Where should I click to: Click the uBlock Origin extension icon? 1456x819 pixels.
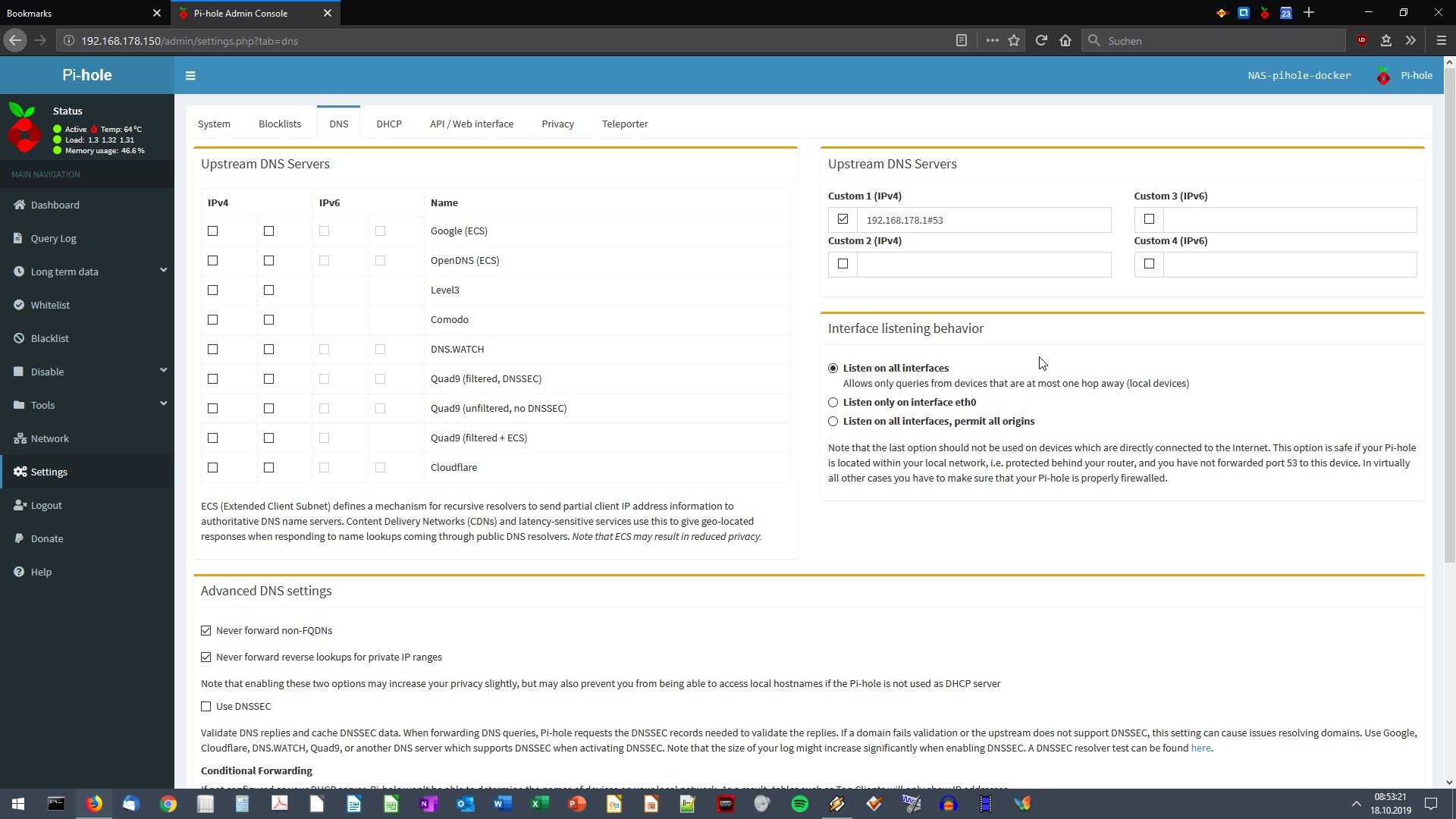click(x=1362, y=41)
